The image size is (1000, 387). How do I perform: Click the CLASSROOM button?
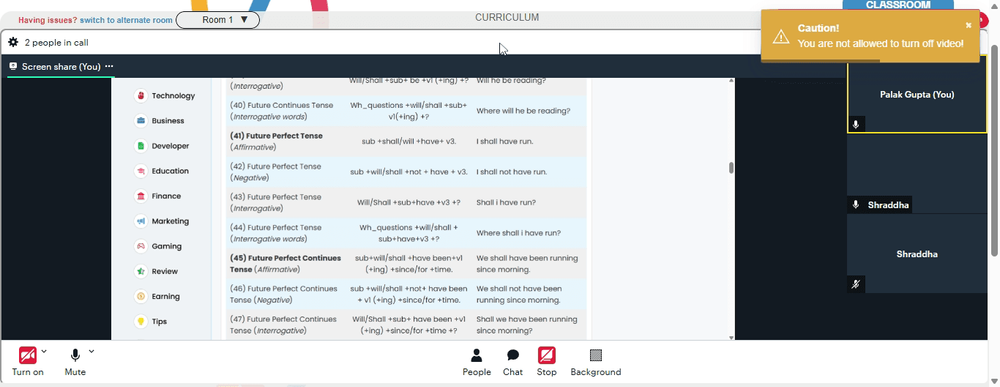(x=898, y=4)
